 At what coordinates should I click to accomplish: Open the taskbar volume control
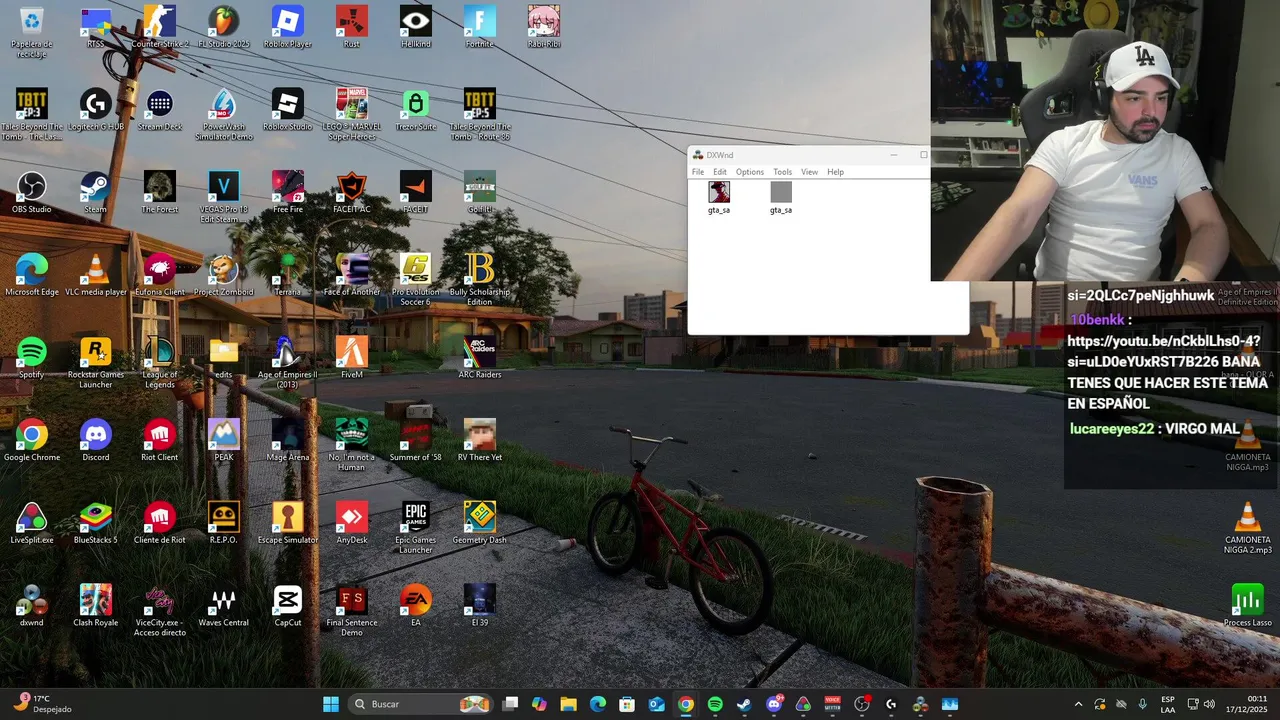(1211, 704)
